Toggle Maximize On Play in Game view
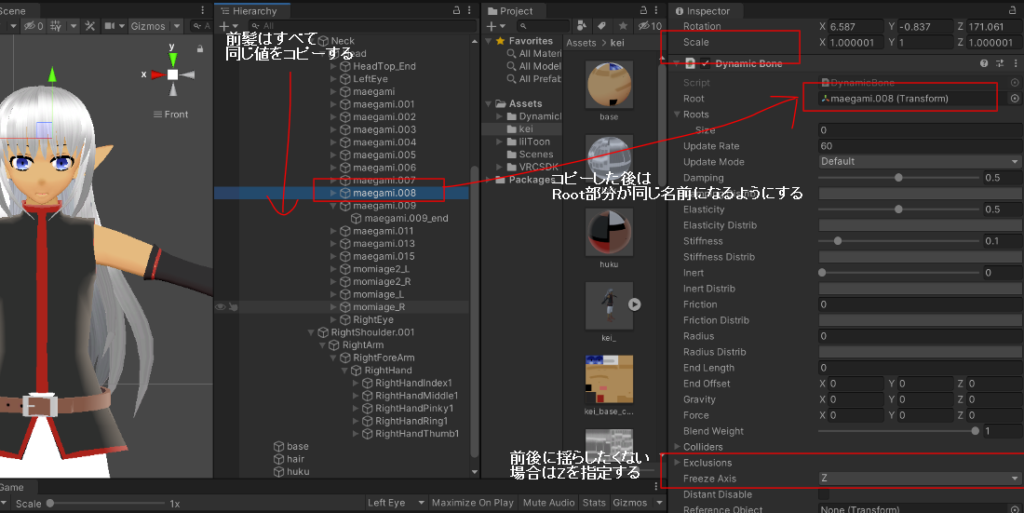The width and height of the screenshot is (1024, 513). click(472, 503)
